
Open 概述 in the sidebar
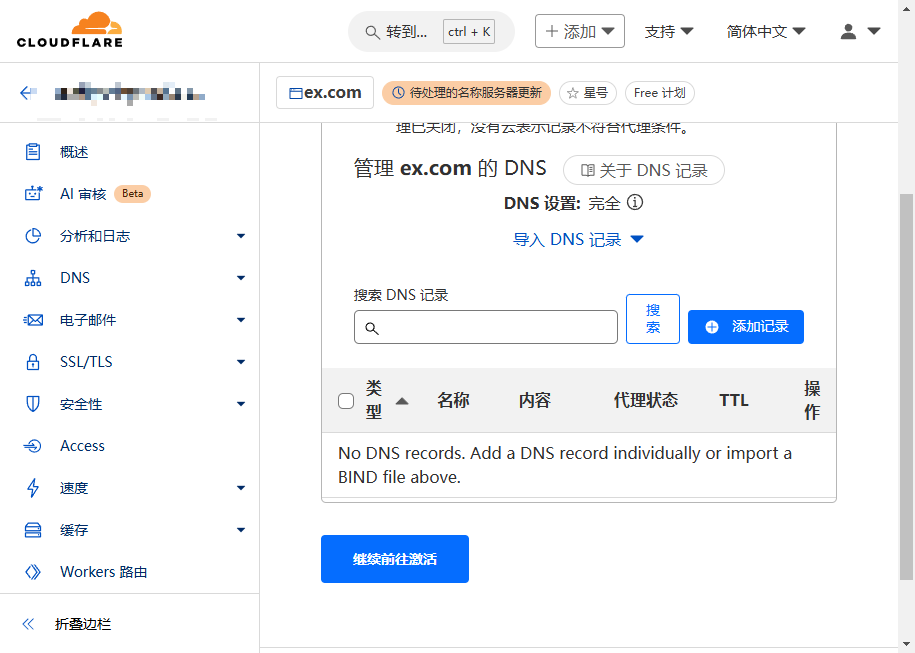point(74,152)
